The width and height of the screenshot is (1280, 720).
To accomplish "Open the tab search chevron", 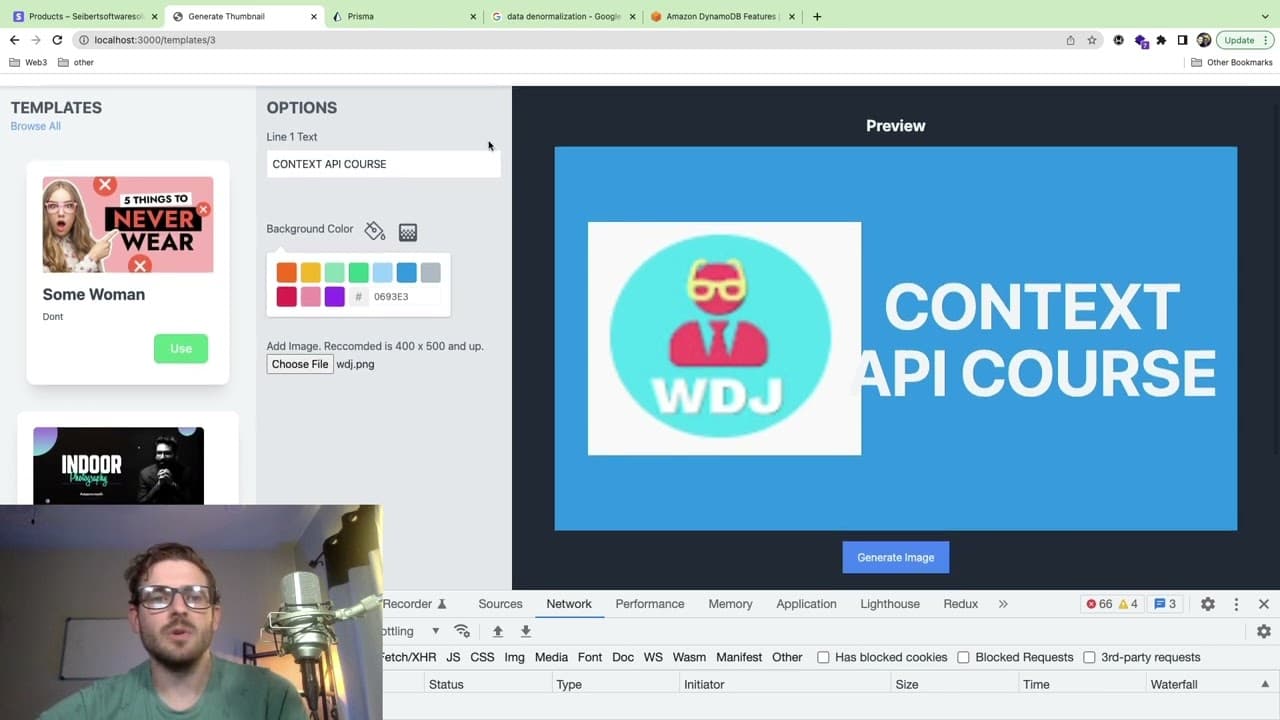I will coord(1266,16).
